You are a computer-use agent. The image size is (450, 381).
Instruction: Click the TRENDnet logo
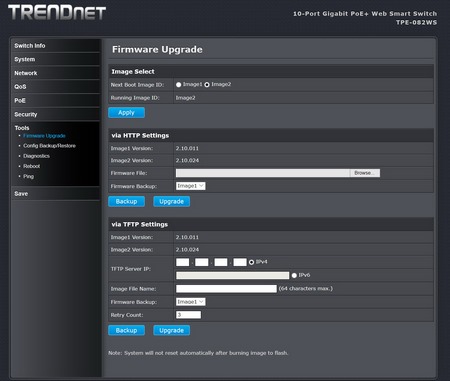57,13
